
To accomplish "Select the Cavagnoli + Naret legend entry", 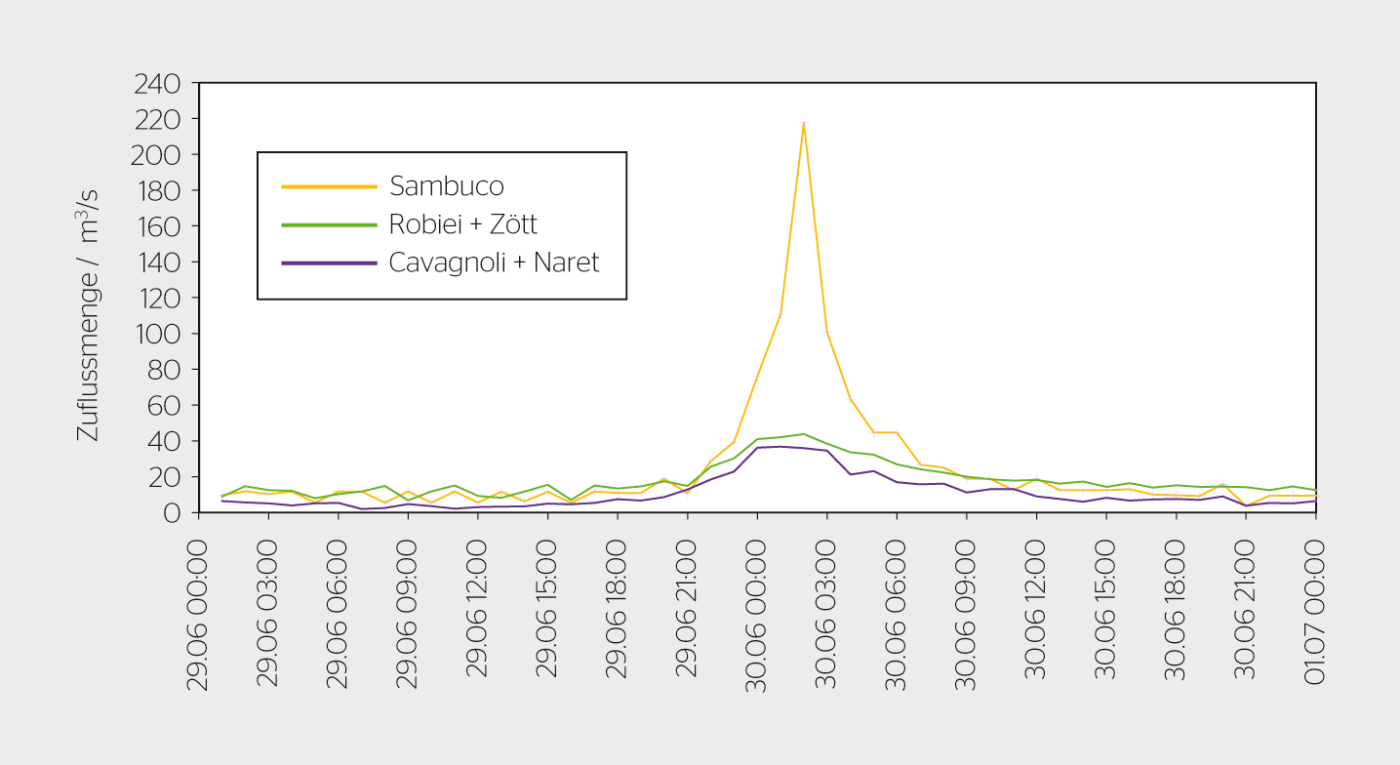I will pos(493,263).
